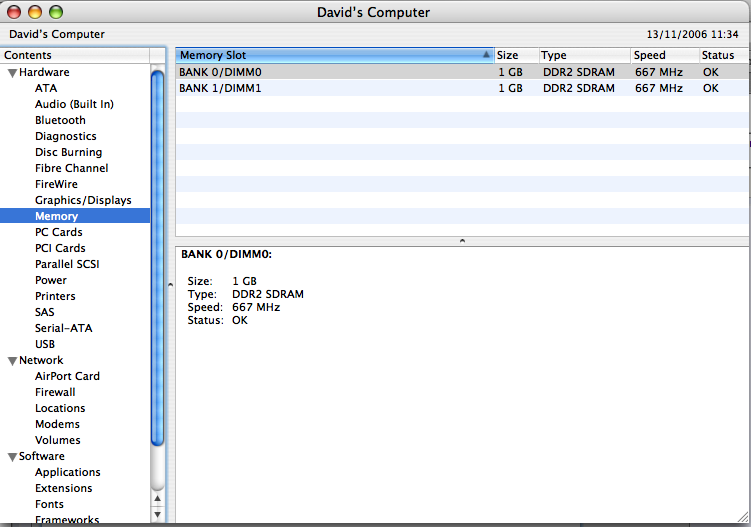Choose Fibre Channel from Hardware list
The height and width of the screenshot is (527, 751).
(x=72, y=168)
